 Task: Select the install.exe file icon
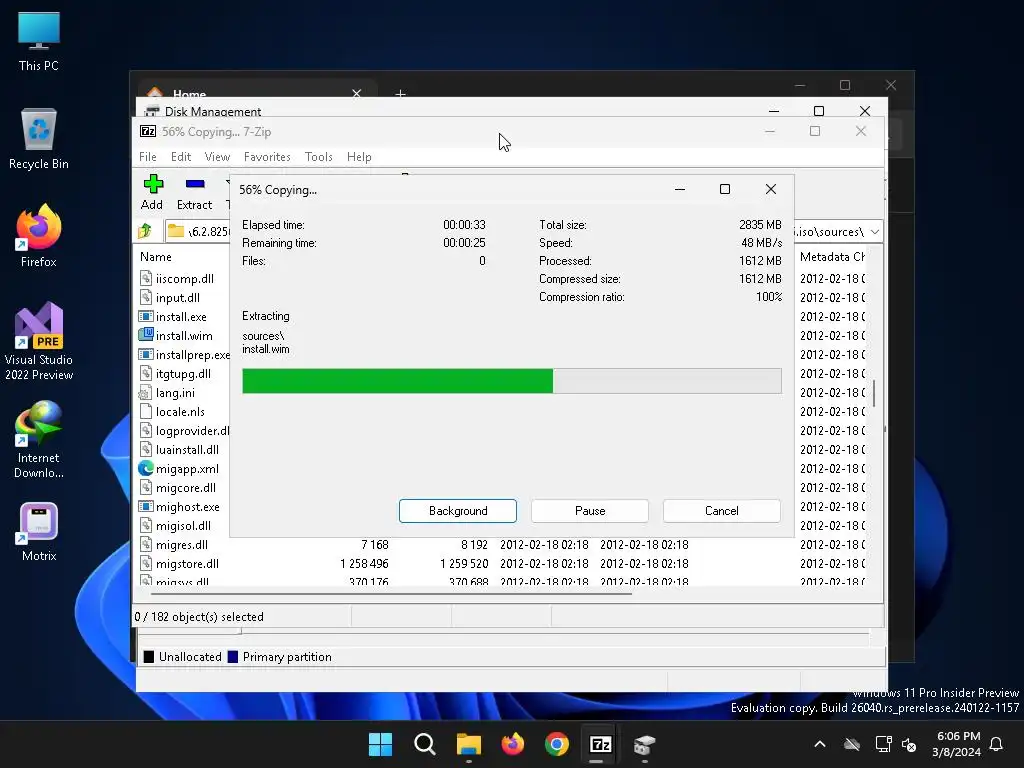146,316
